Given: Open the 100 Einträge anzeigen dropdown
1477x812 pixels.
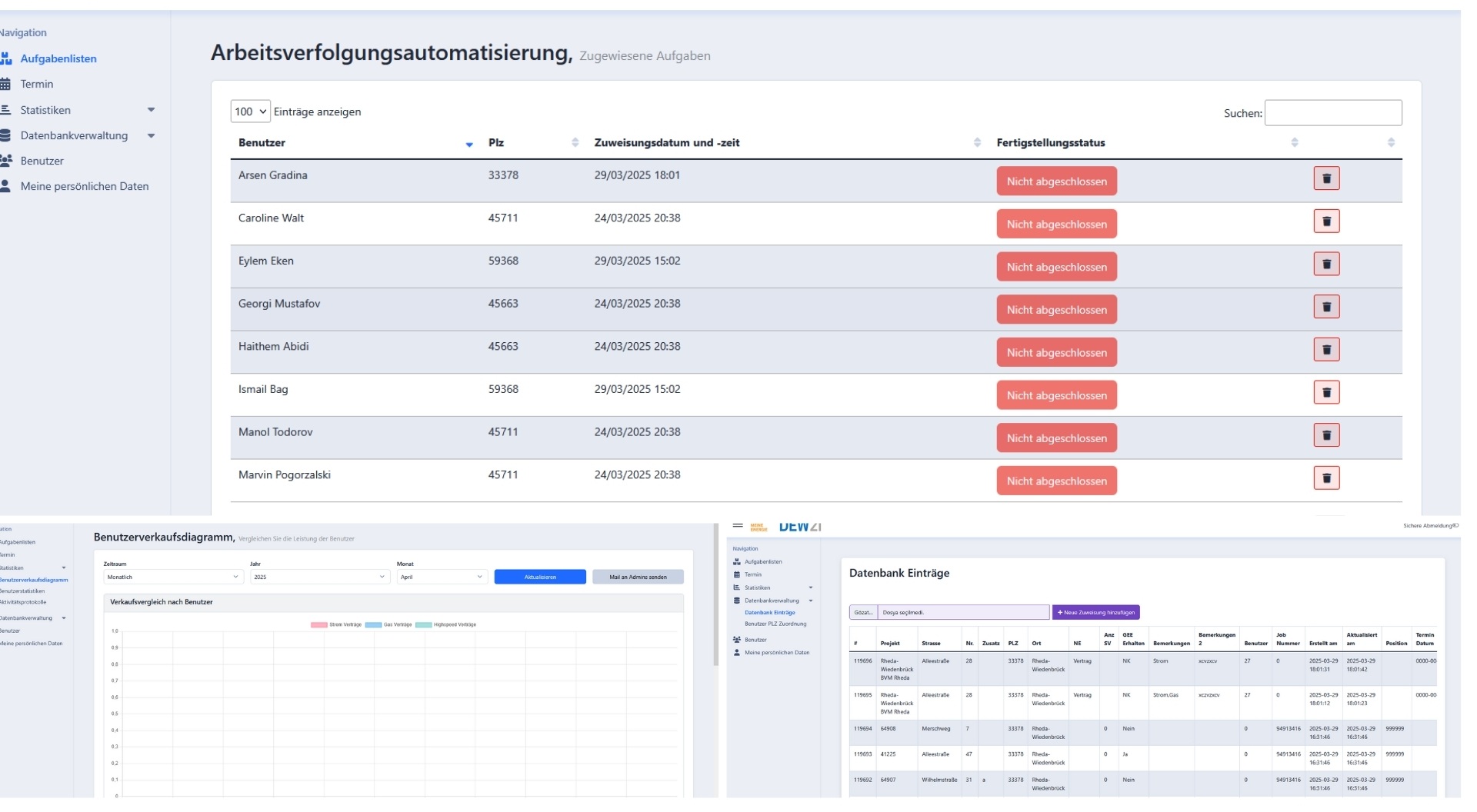Looking at the screenshot, I should [x=250, y=111].
